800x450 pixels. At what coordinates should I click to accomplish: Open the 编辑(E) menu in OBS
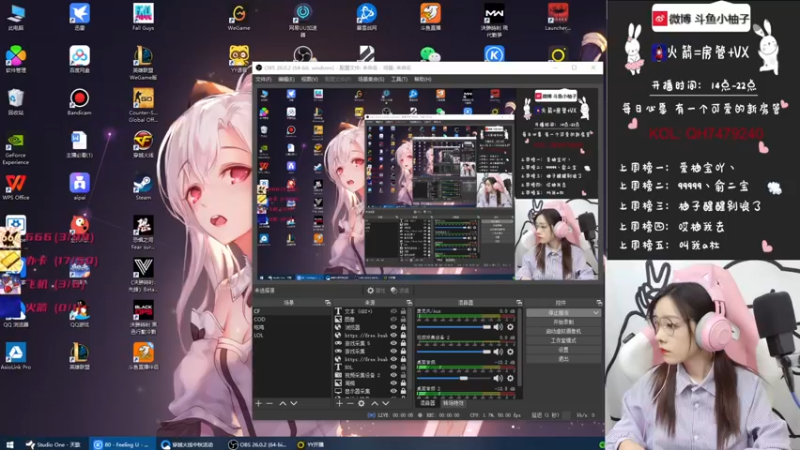pos(286,80)
